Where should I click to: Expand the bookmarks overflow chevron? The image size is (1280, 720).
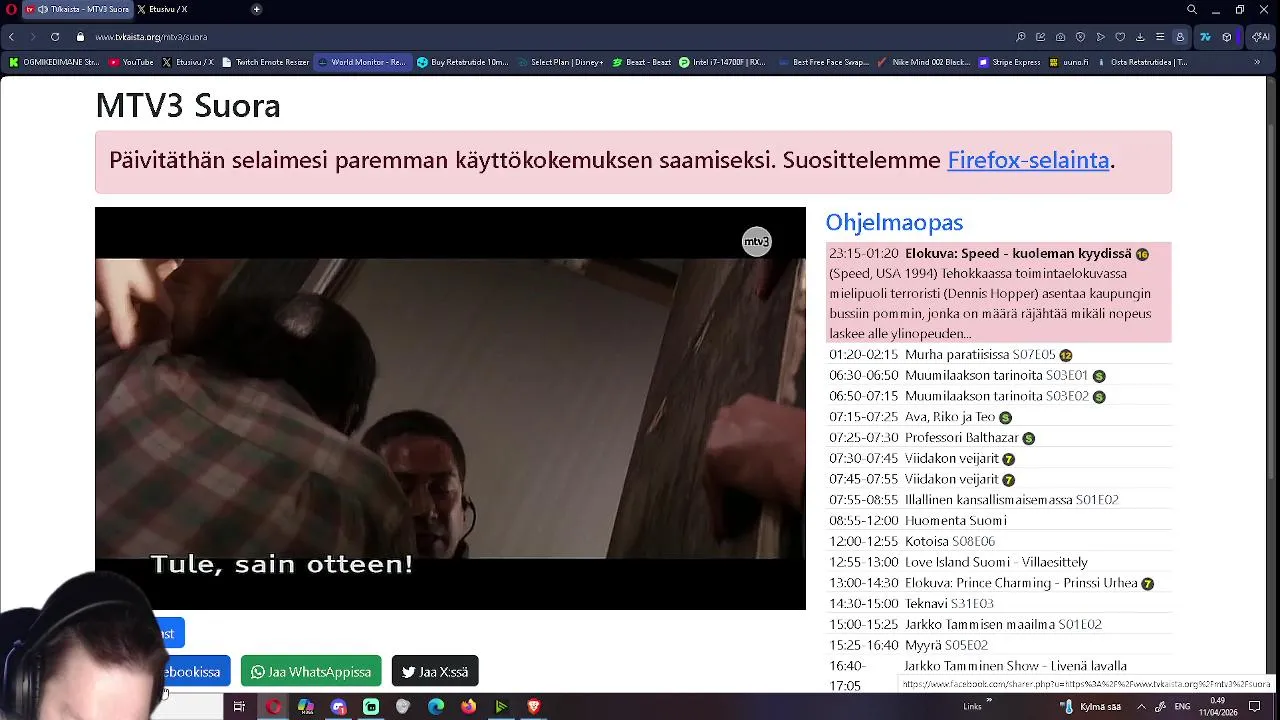tap(1257, 62)
